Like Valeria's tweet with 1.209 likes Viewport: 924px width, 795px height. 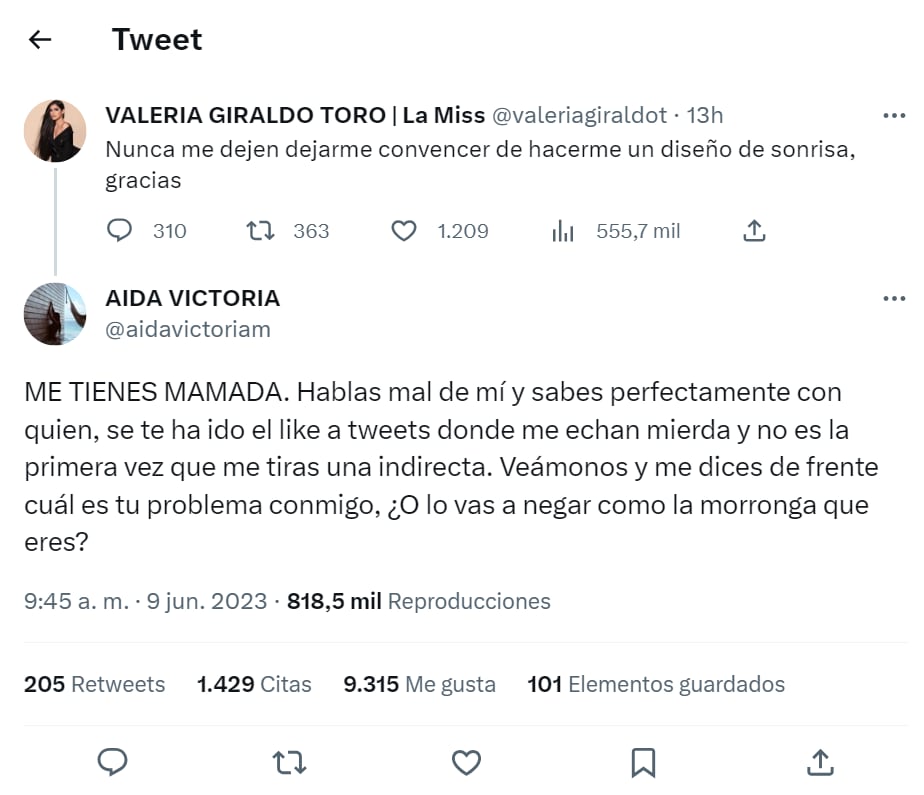403,231
